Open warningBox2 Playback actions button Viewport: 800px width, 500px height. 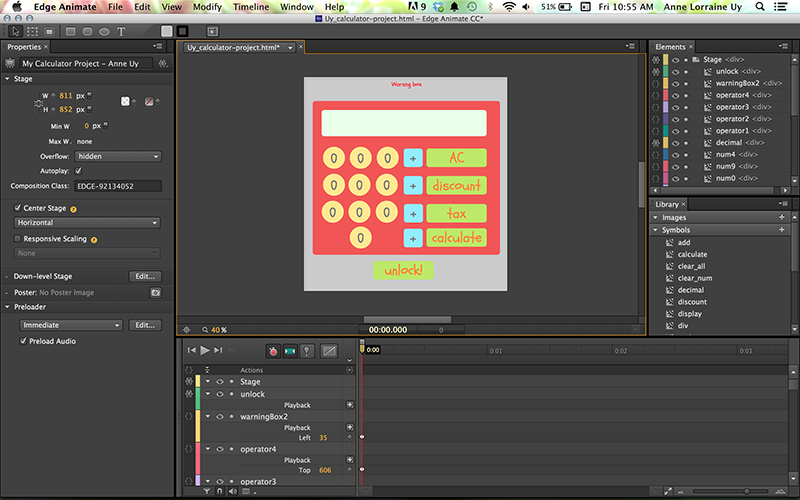coord(349,428)
